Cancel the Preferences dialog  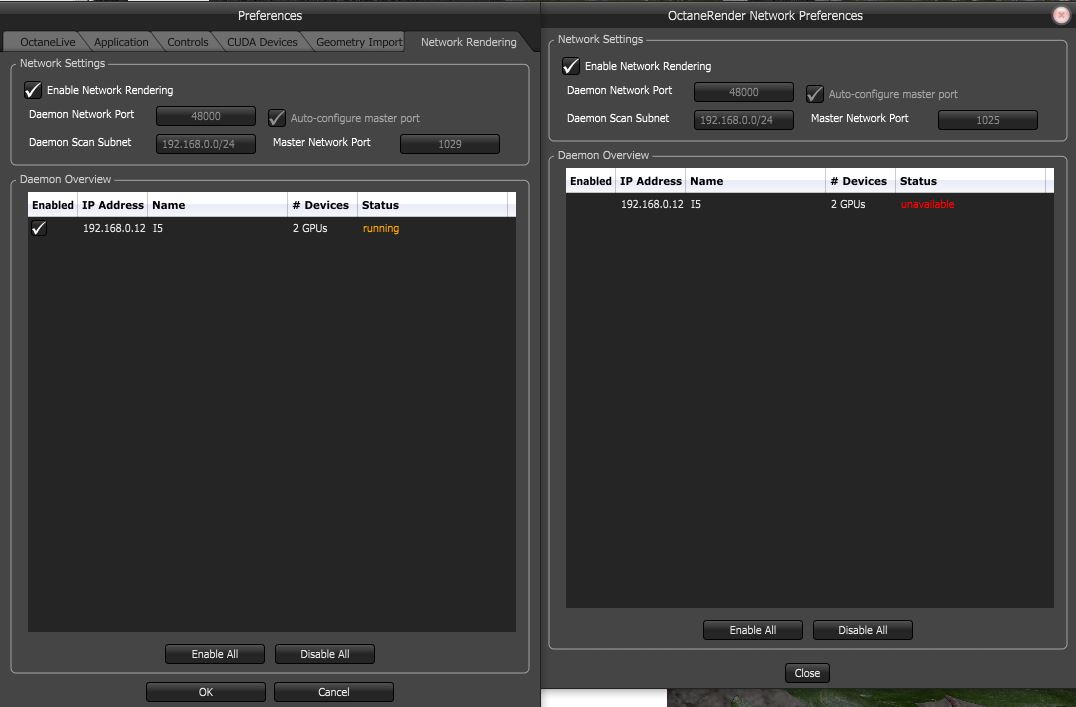pyautogui.click(x=334, y=692)
